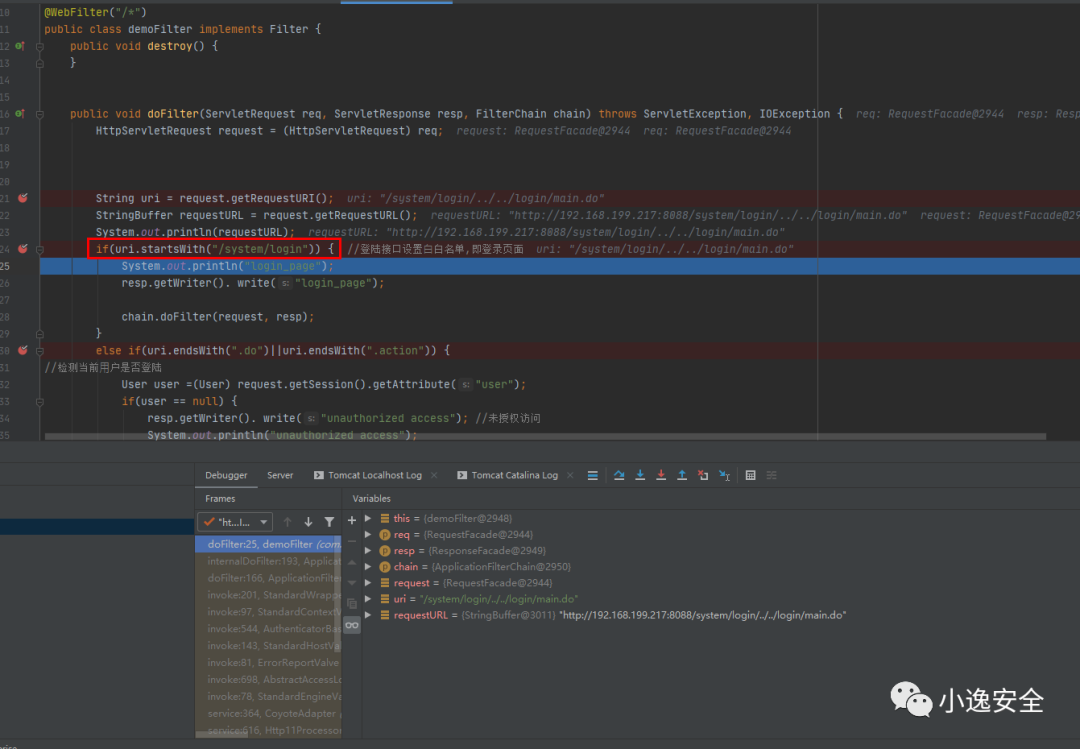Image resolution: width=1080 pixels, height=749 pixels.
Task: Expand 'requestURL' variable node
Action: pyautogui.click(x=368, y=615)
